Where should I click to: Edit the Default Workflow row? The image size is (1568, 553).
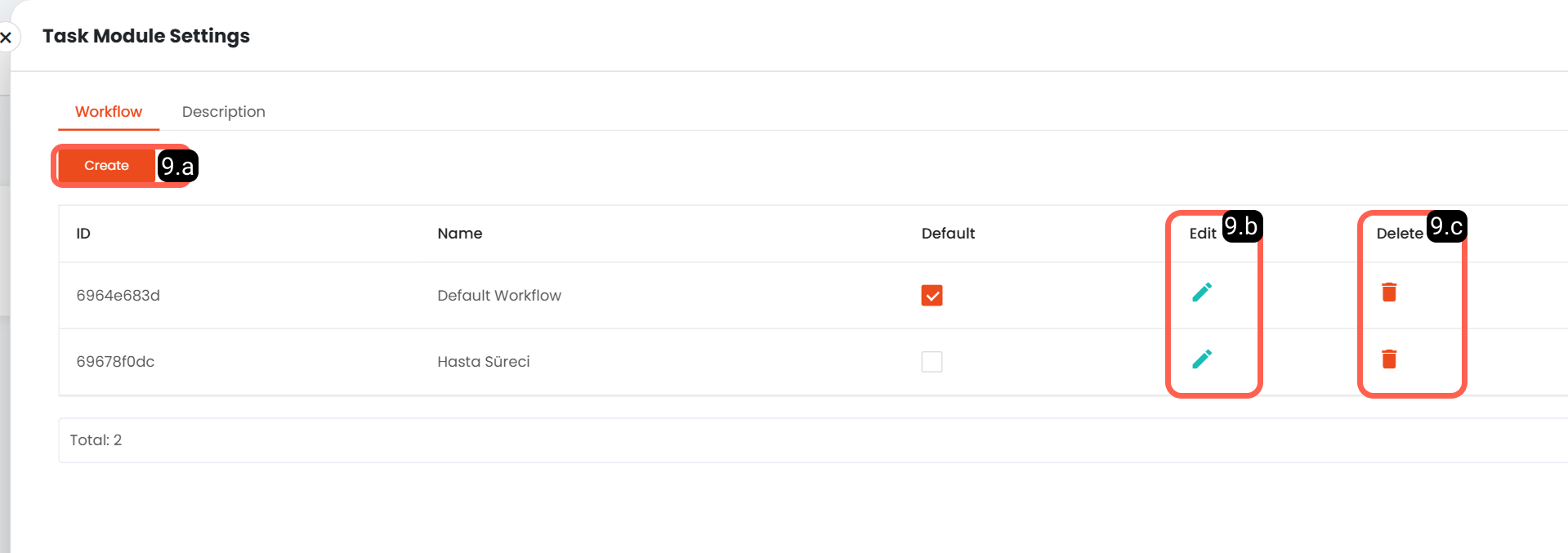(x=1201, y=292)
